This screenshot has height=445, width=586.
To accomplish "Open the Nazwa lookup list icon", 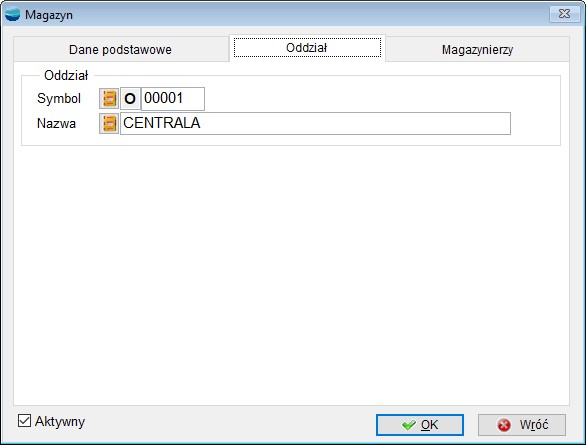I will tap(109, 123).
